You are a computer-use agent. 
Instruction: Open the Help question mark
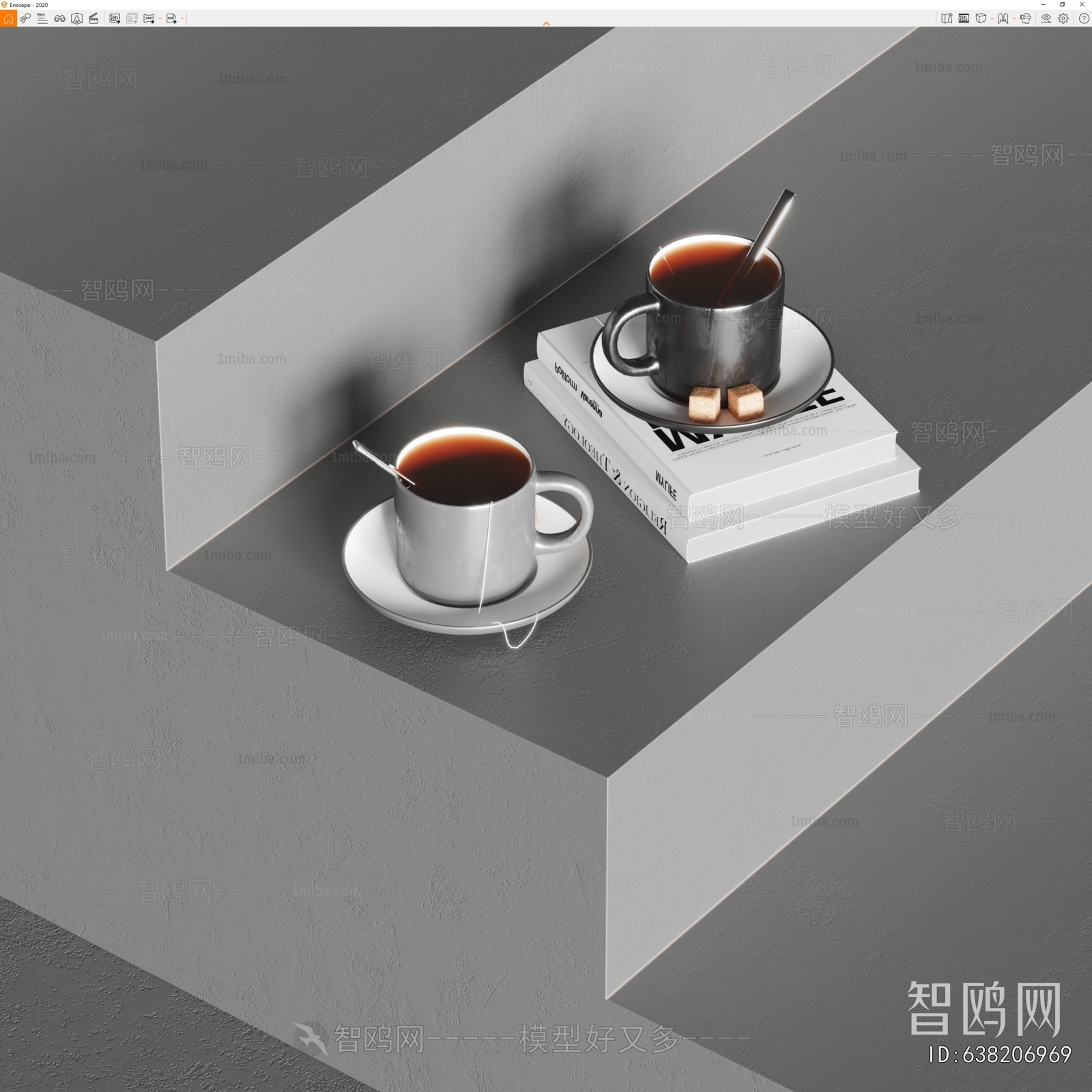coord(1084,18)
